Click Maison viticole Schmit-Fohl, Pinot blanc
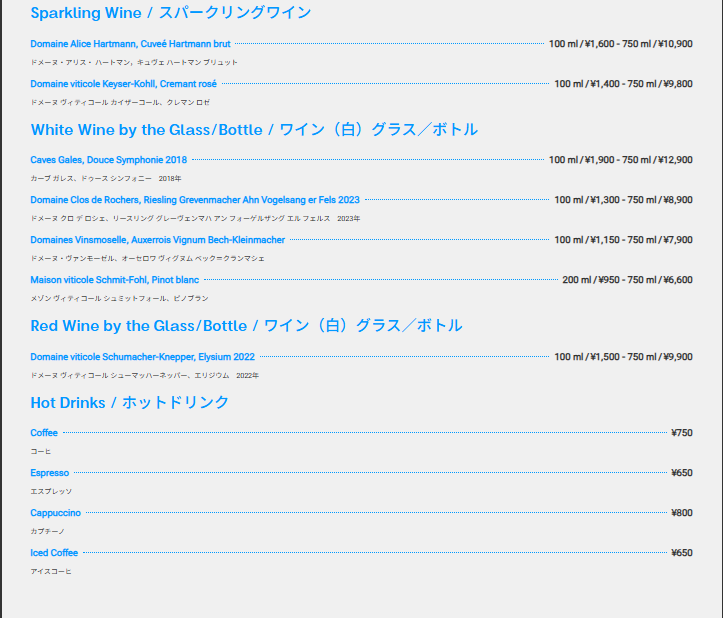 click(x=114, y=280)
